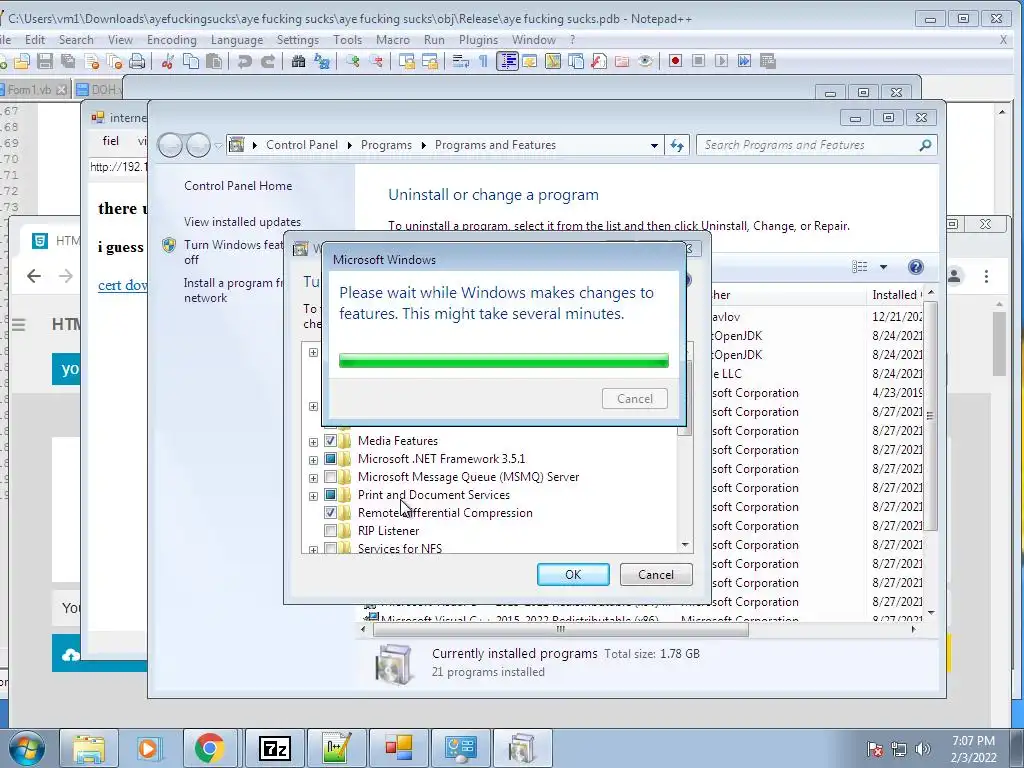Enable the RIP Listener checkbox
This screenshot has width=1024, height=768.
330,530
